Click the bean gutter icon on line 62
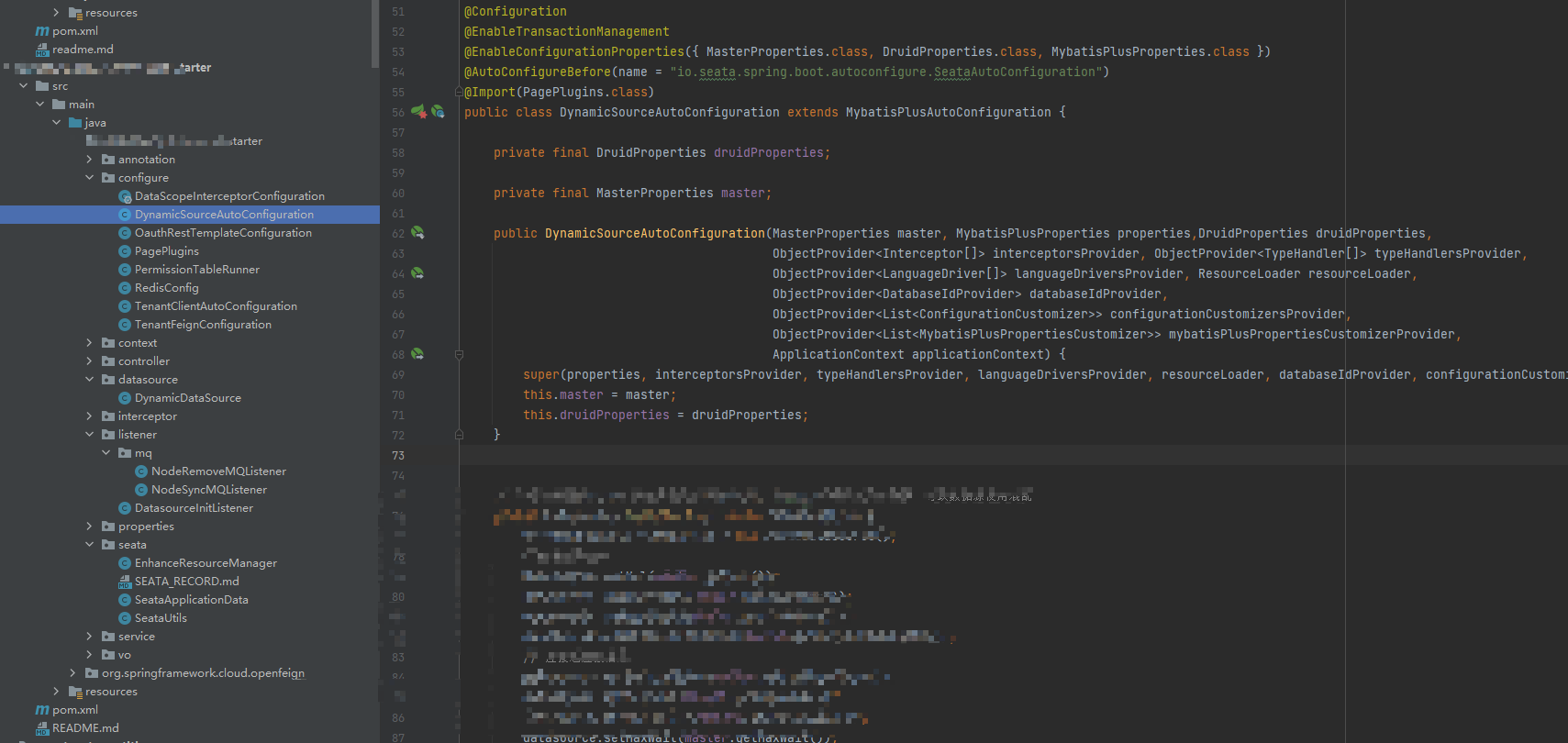The width and height of the screenshot is (1568, 743). 417,233
